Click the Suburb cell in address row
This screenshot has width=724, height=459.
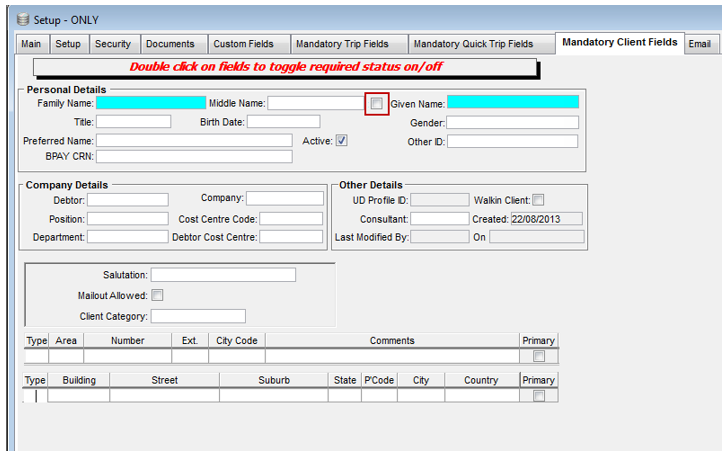274,396
